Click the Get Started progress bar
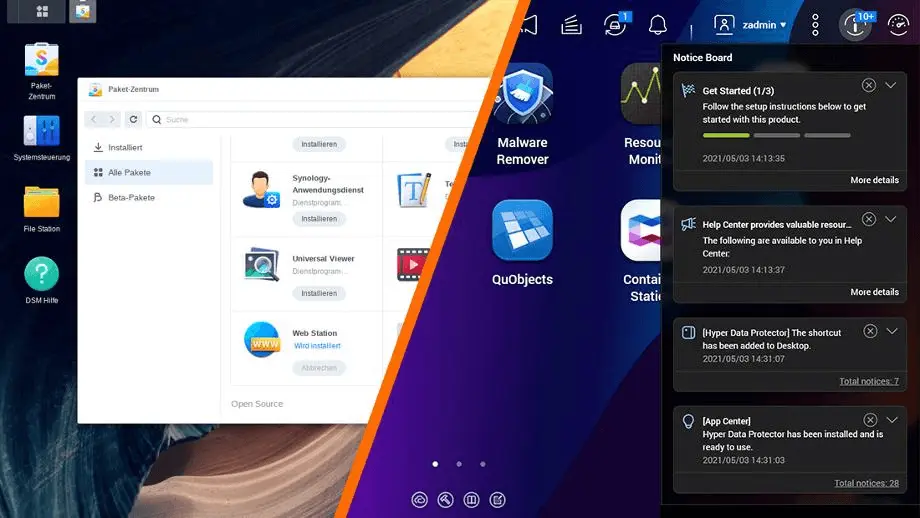The image size is (920, 518). 777,135
